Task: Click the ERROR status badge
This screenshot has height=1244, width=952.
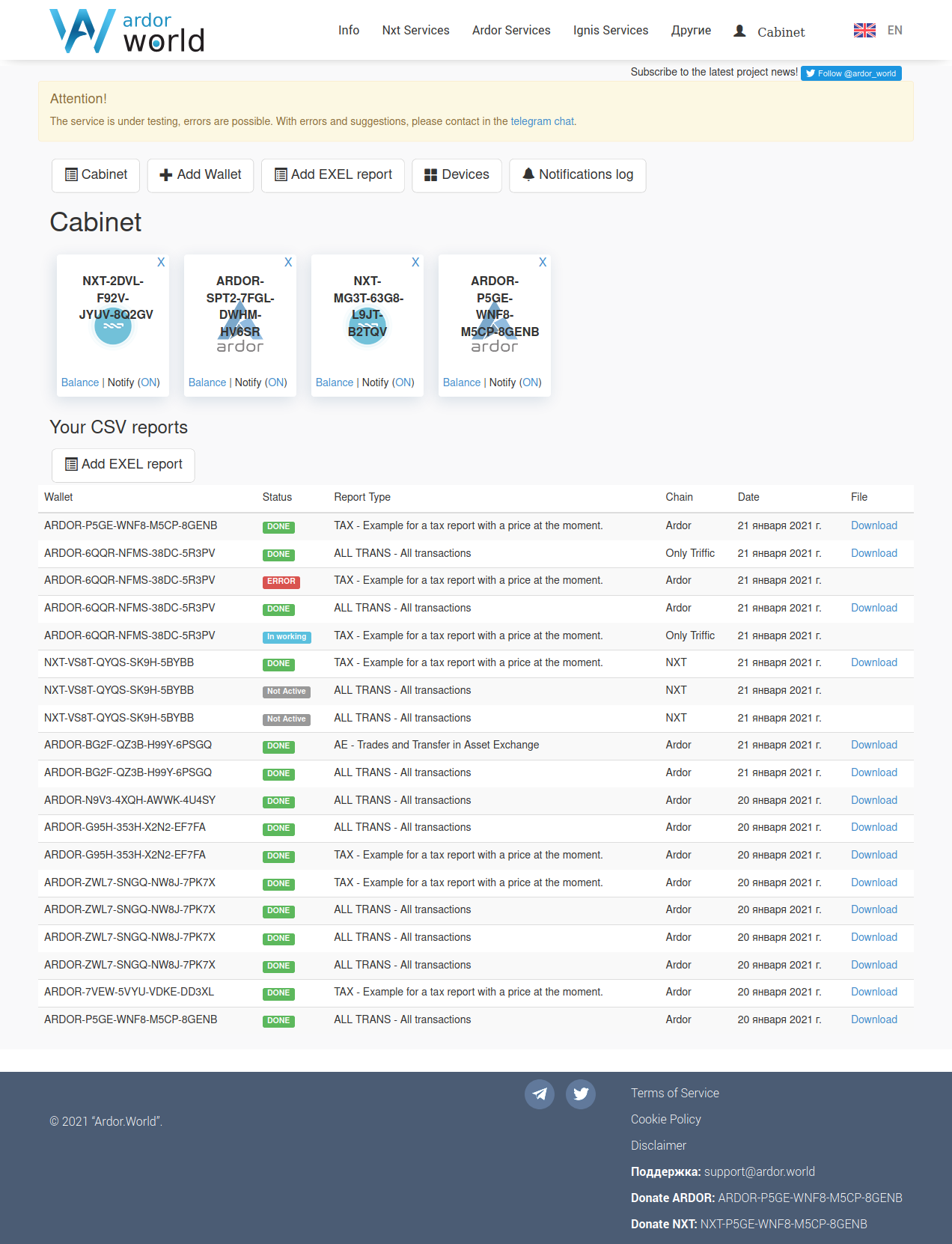Action: (281, 582)
